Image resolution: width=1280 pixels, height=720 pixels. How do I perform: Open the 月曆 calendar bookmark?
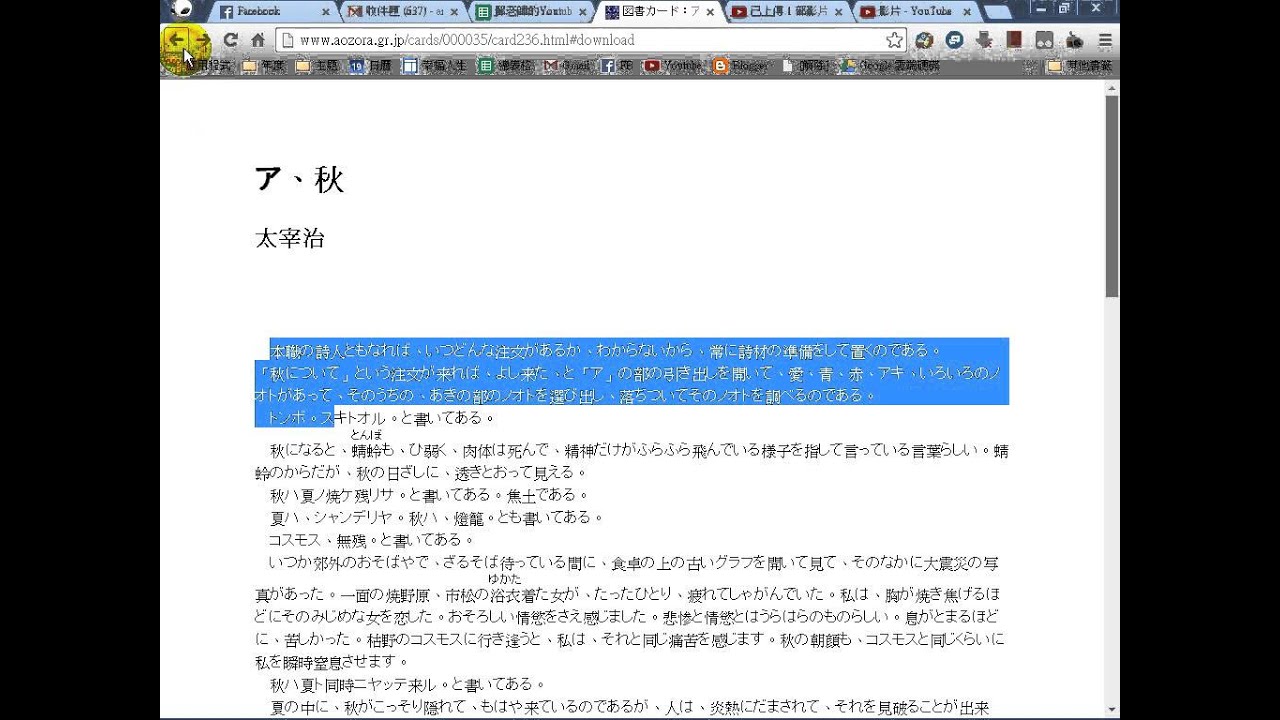click(371, 66)
